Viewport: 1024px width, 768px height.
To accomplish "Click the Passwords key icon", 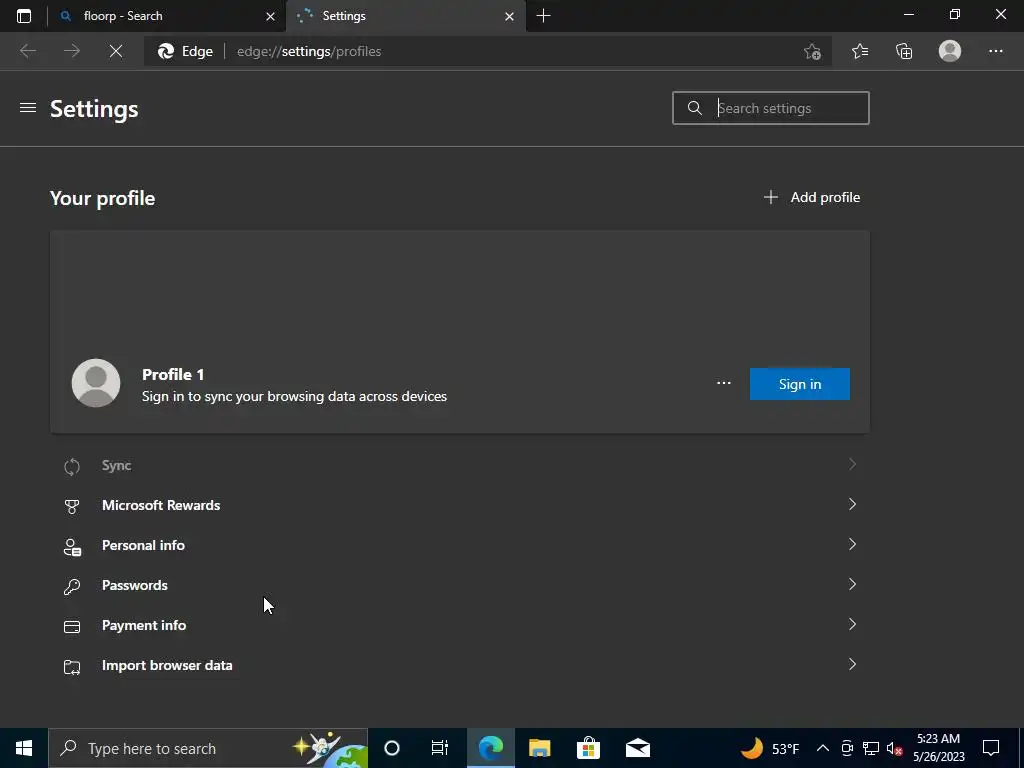I will 72,586.
